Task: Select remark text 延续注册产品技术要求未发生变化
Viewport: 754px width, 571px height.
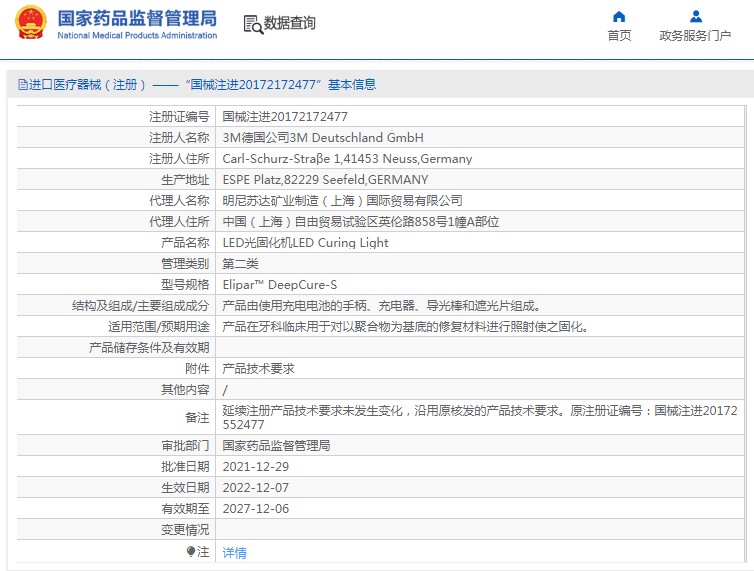Action: coord(479,418)
